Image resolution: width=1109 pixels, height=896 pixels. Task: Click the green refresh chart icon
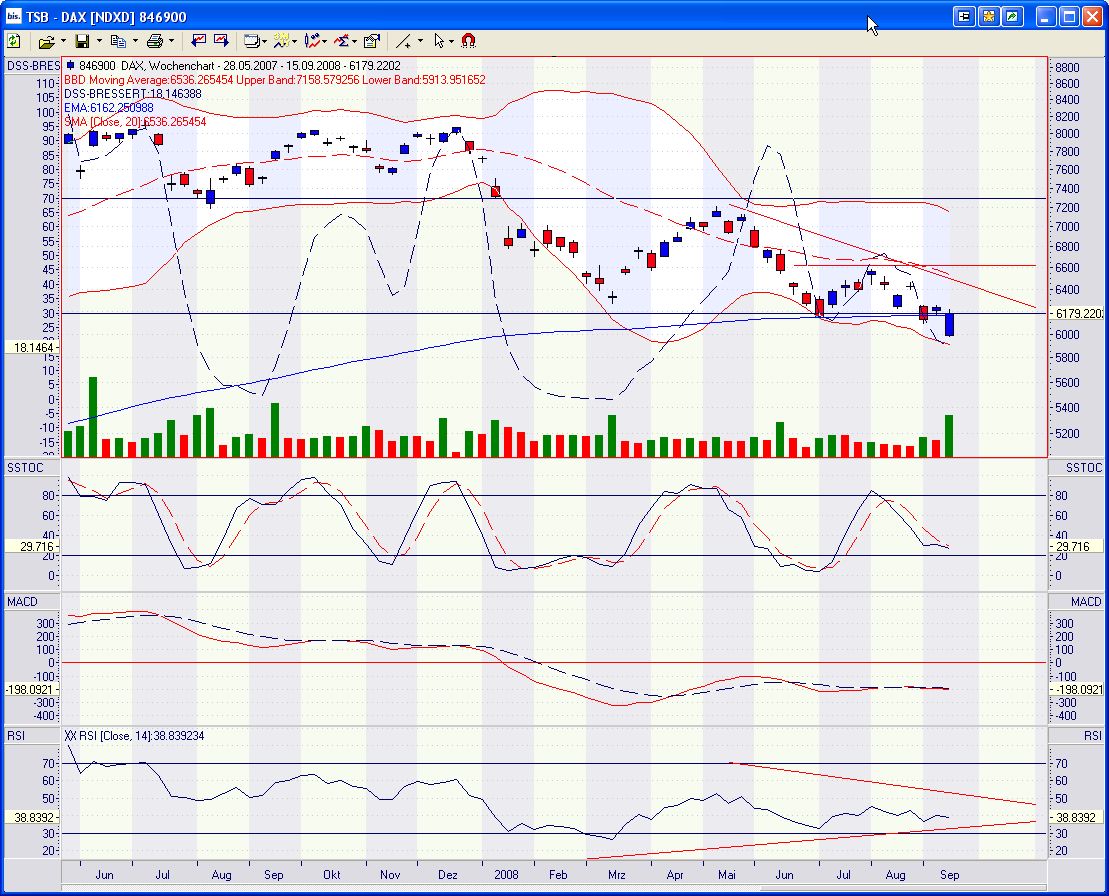(13, 41)
